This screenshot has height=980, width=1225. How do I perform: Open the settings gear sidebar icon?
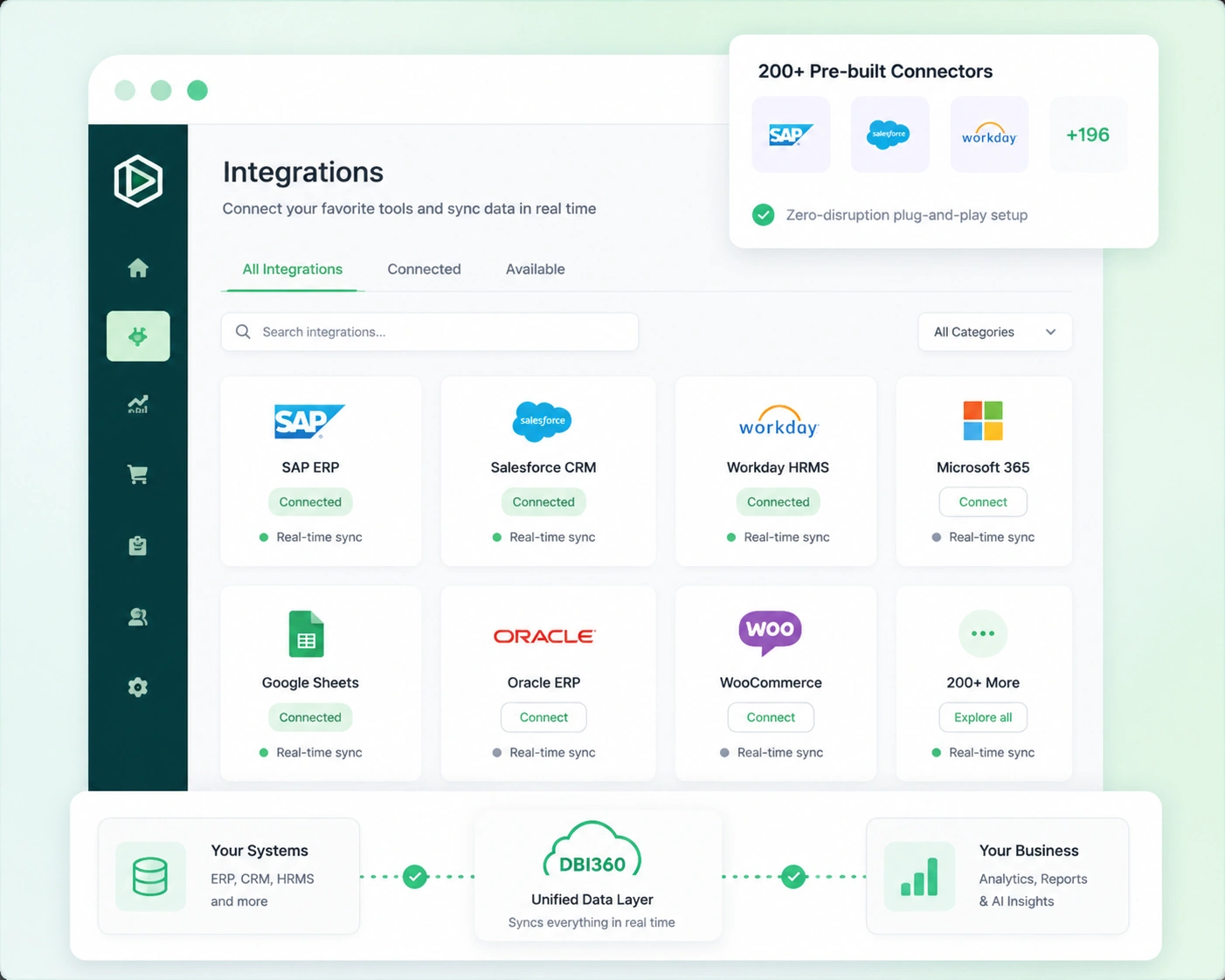(x=138, y=687)
